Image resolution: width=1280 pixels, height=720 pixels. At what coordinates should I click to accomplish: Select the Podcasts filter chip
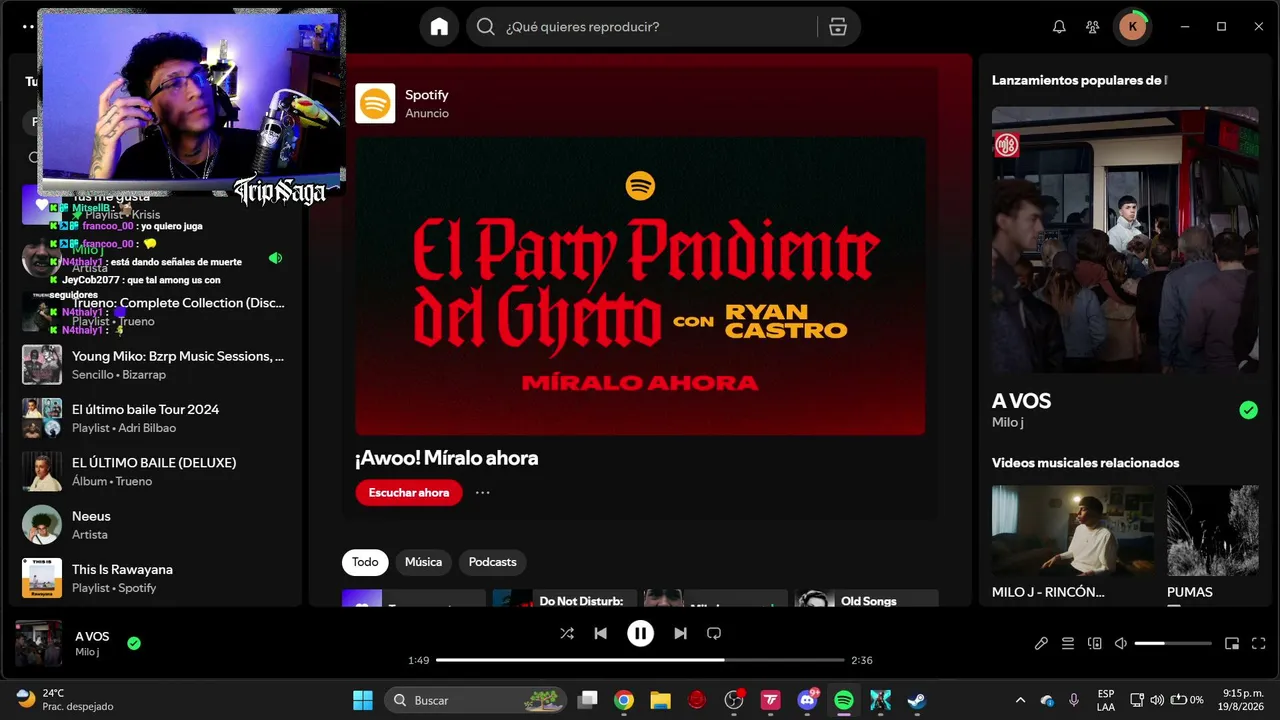[x=493, y=562]
